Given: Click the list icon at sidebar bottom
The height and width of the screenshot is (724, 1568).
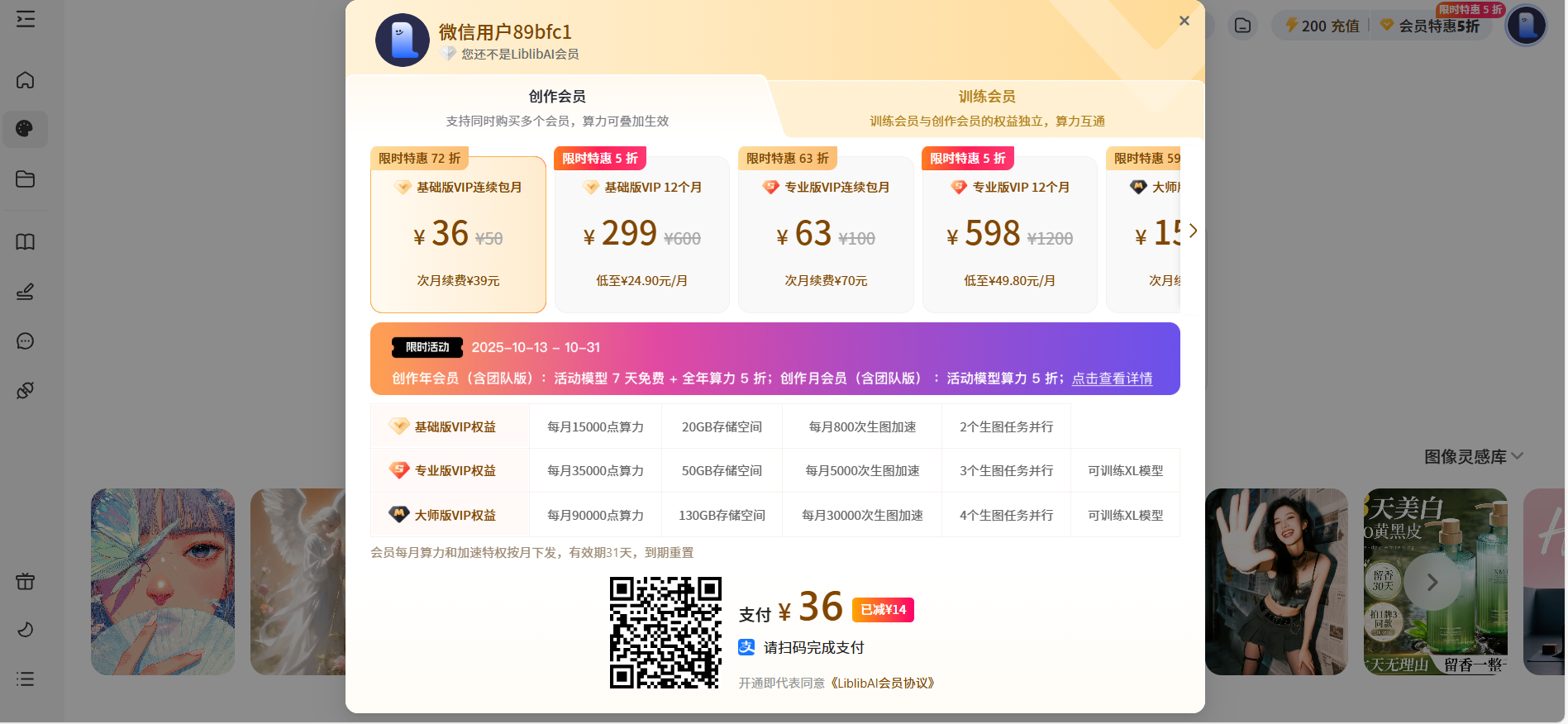Looking at the screenshot, I should click(x=26, y=679).
